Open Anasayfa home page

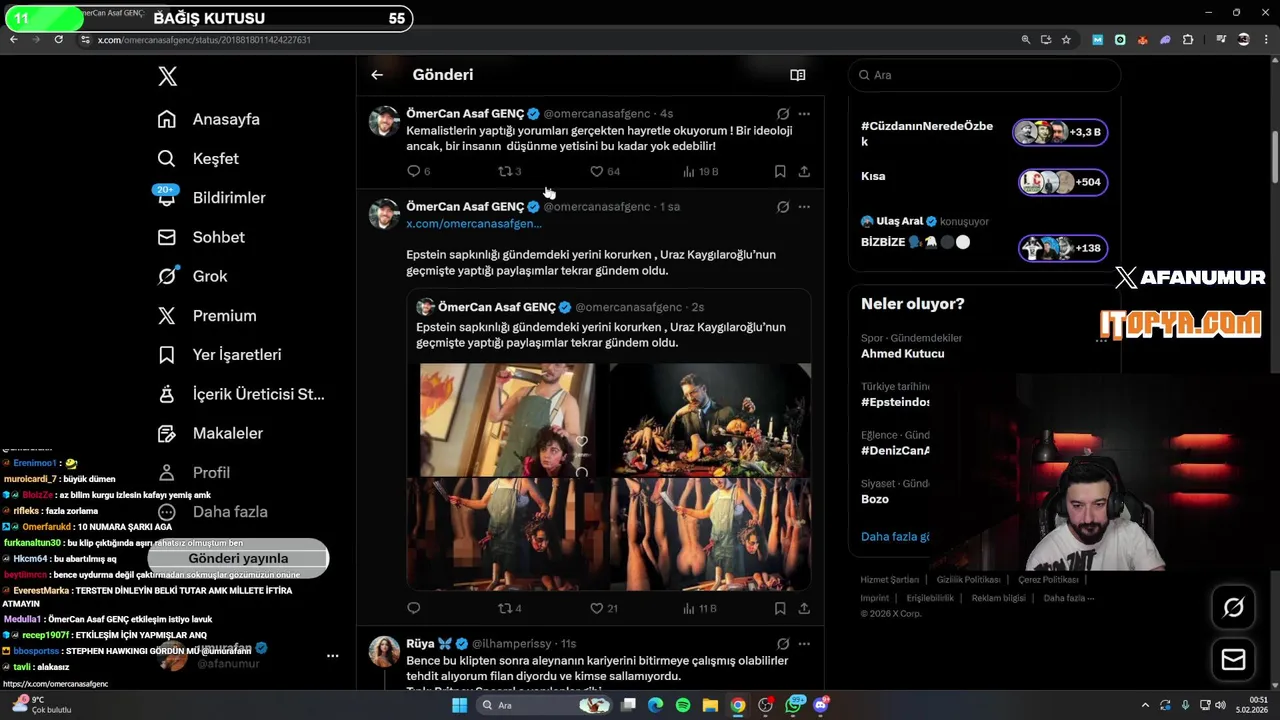click(x=208, y=119)
